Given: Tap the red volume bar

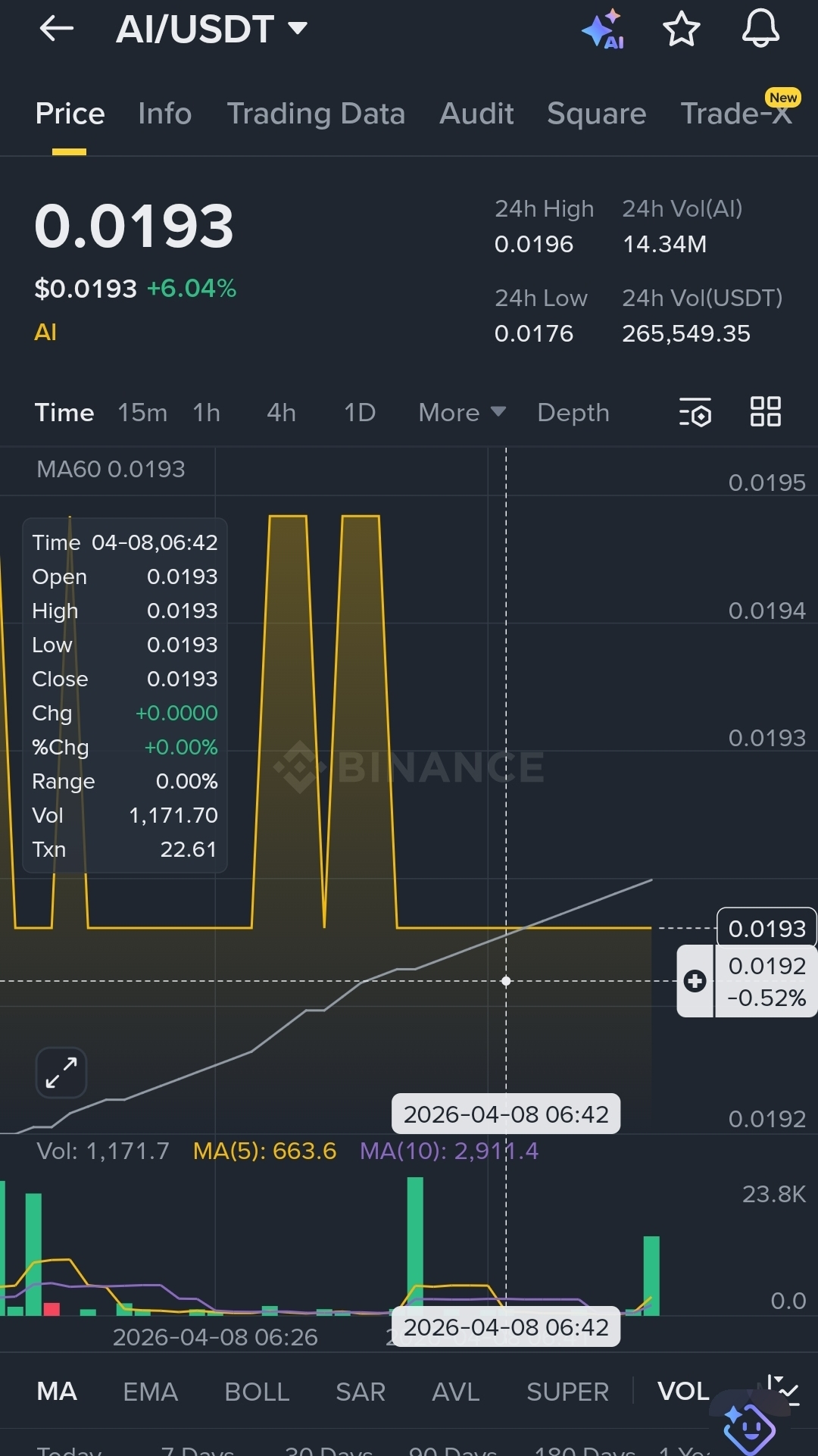Looking at the screenshot, I should 52,1308.
